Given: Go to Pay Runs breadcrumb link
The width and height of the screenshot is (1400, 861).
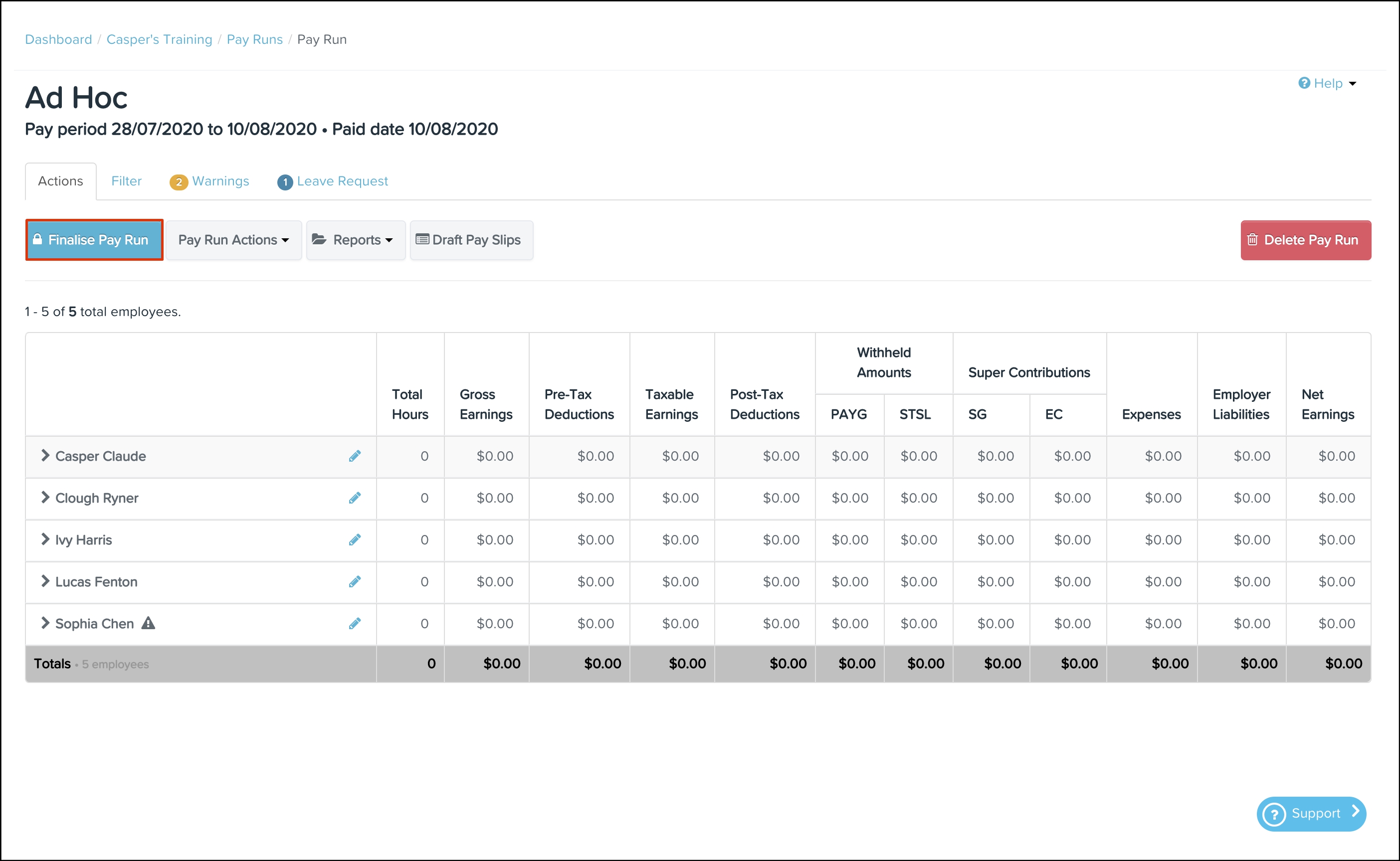Looking at the screenshot, I should [x=254, y=39].
